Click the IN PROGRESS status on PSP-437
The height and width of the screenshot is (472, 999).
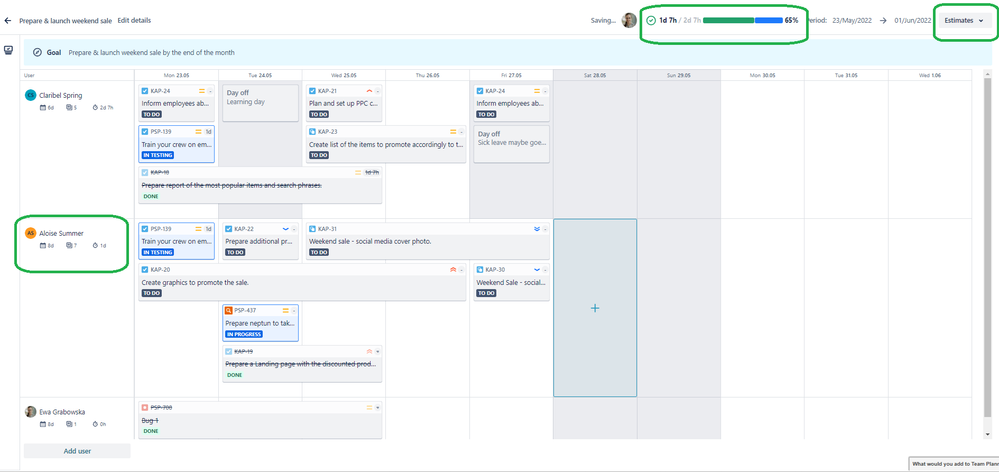click(x=244, y=334)
